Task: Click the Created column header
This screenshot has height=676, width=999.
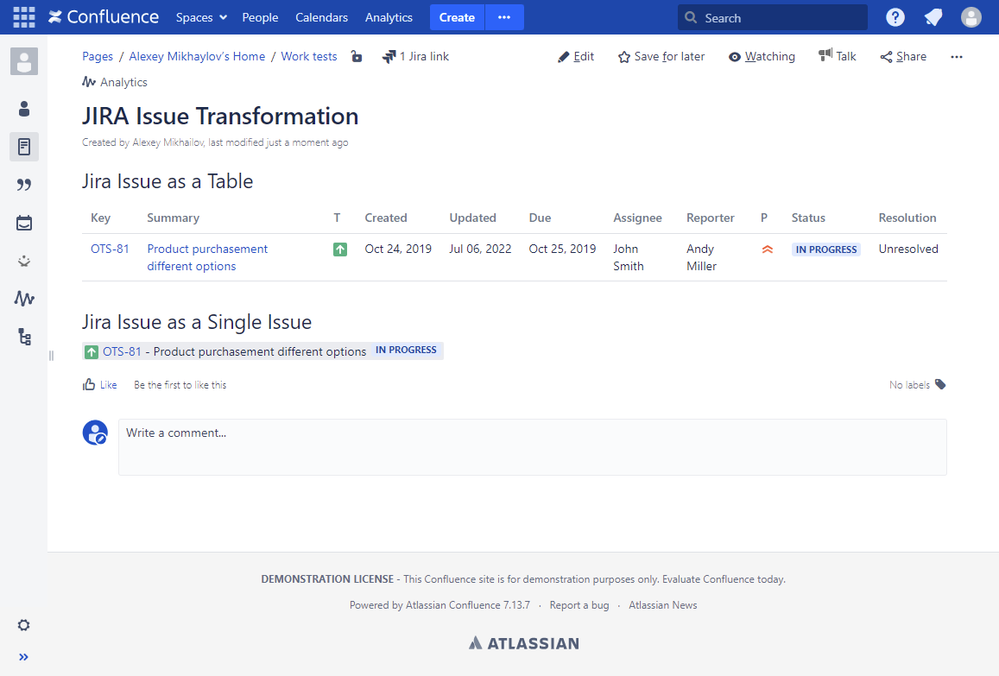Action: [x=385, y=218]
